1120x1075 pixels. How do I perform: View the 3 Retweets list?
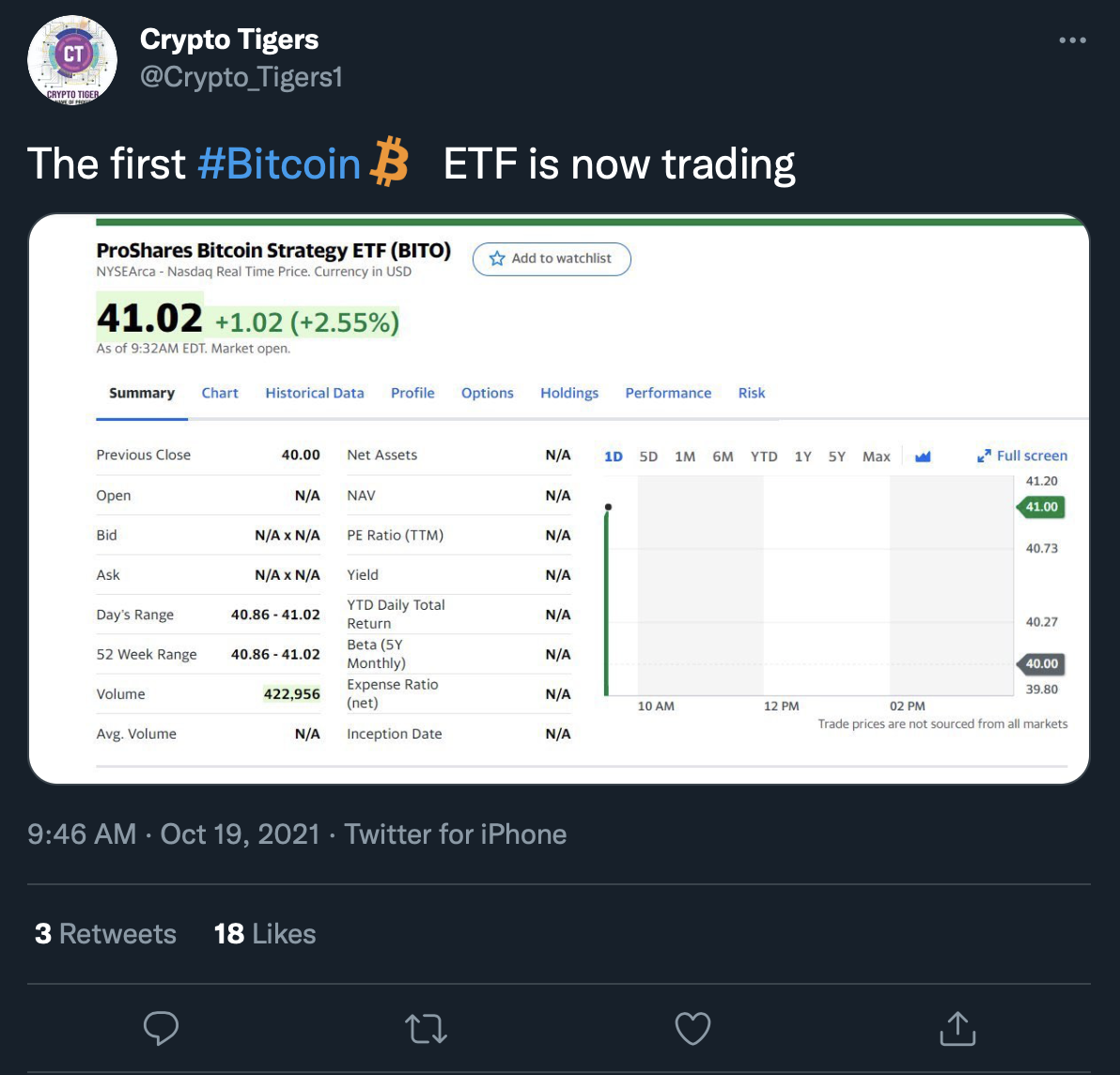(105, 933)
